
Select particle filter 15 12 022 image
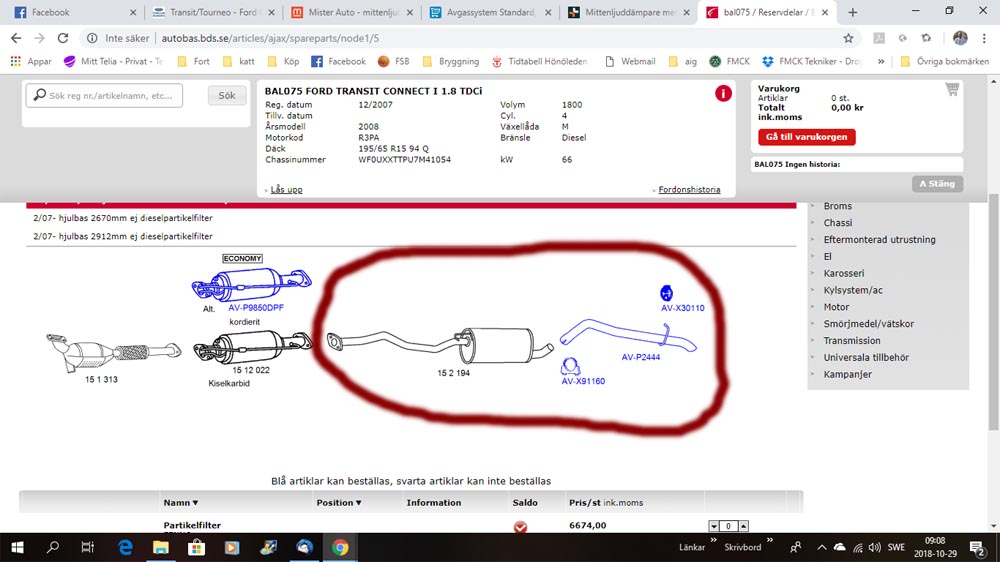253,347
